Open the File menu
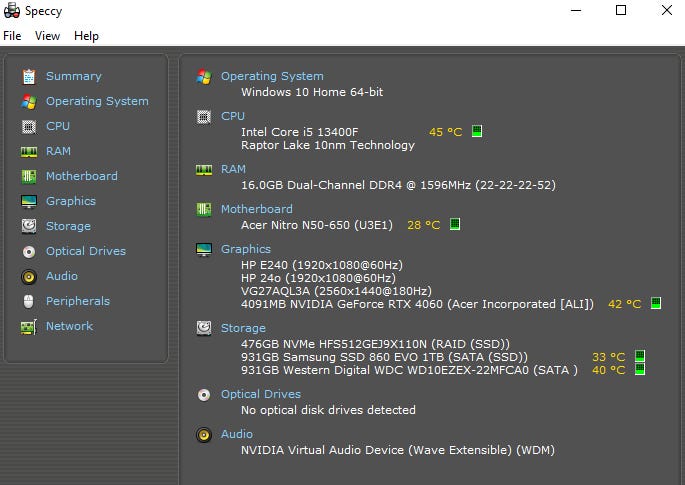 pyautogui.click(x=12, y=36)
